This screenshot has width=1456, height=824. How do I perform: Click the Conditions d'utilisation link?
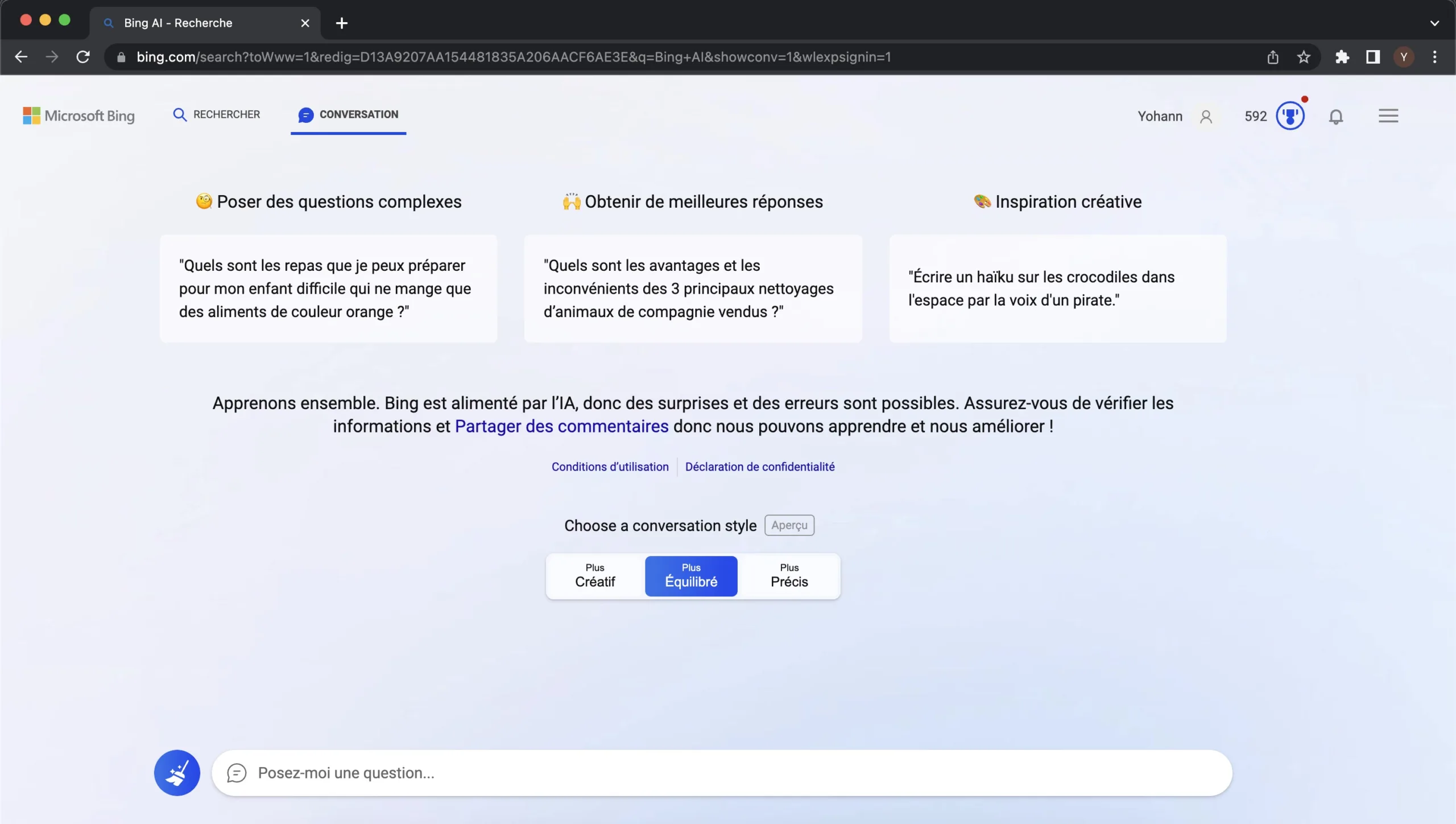[x=610, y=466]
